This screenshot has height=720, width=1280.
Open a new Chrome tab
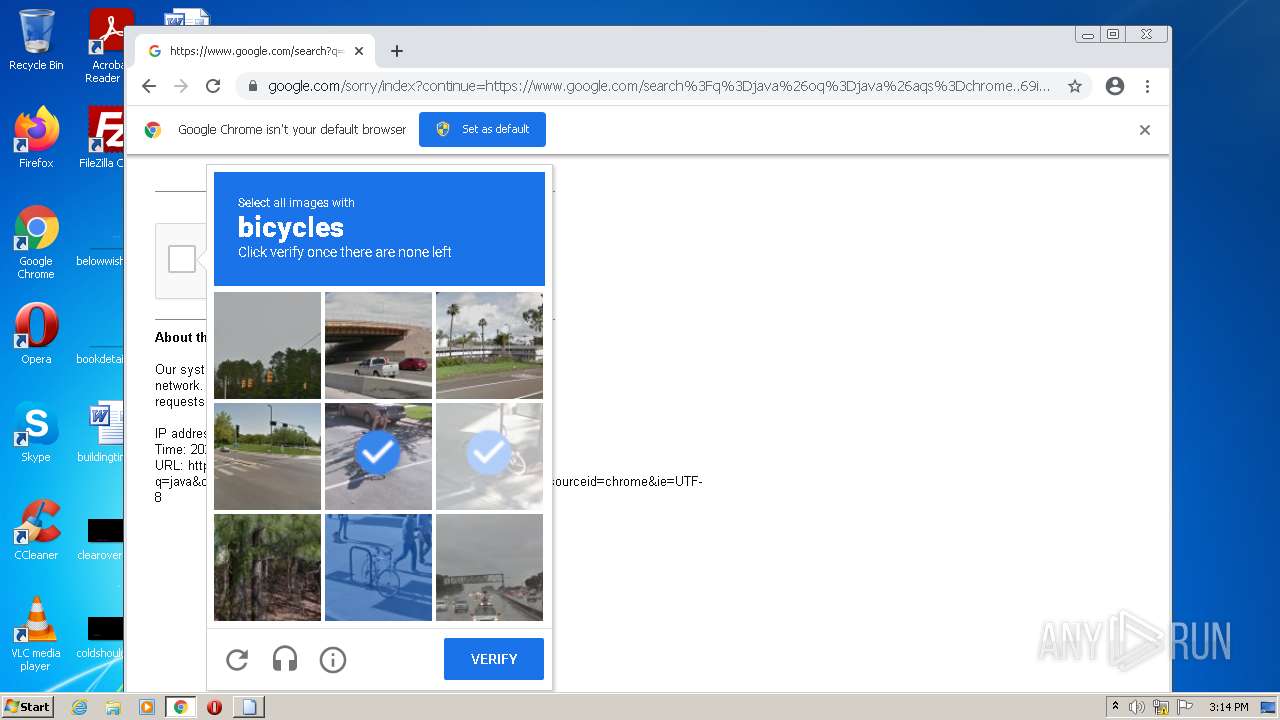(397, 51)
